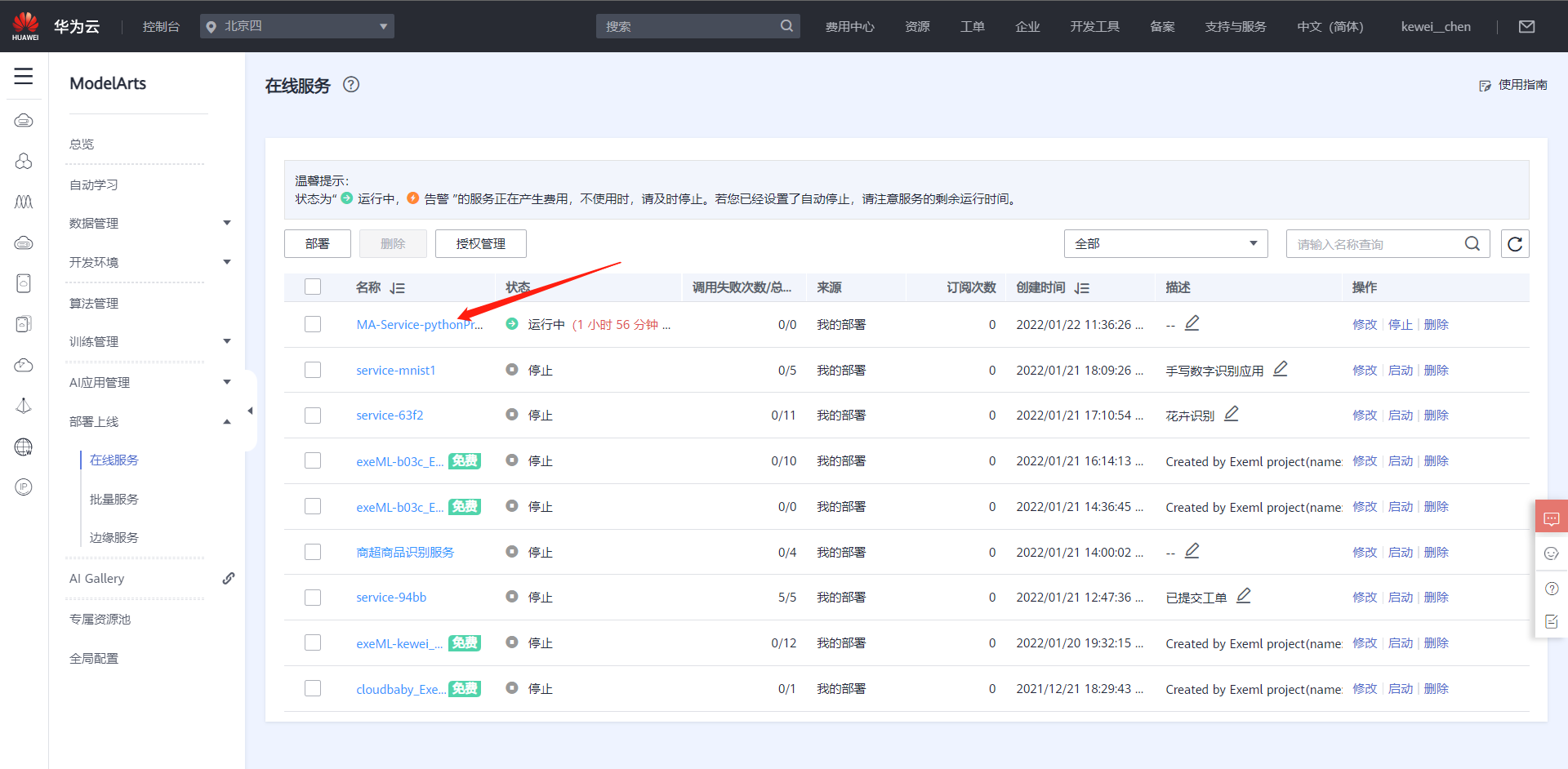Edit description of MA-Service-pythonPr row

(1192, 323)
